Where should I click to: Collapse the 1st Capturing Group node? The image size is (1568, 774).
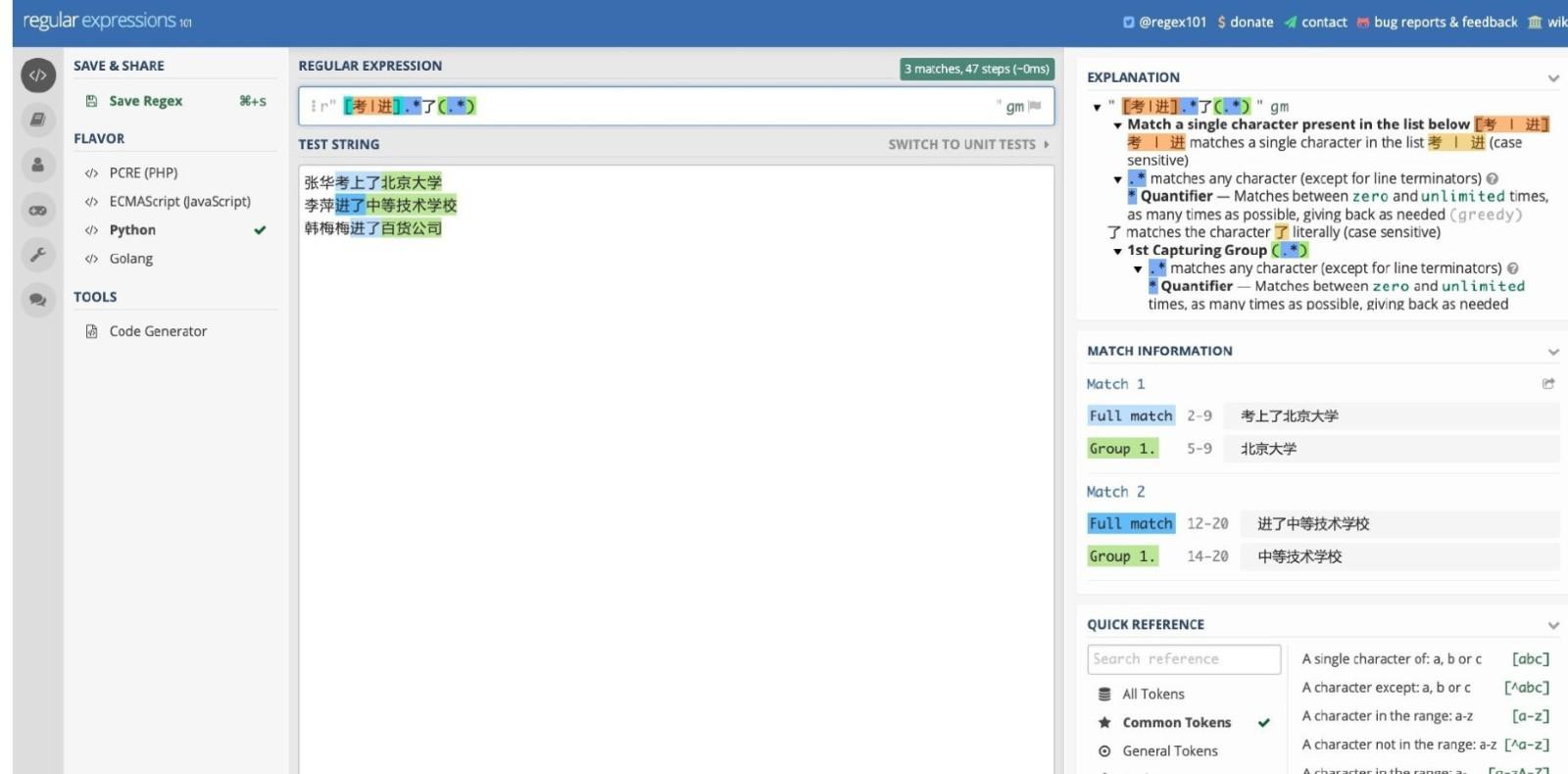(x=1117, y=251)
